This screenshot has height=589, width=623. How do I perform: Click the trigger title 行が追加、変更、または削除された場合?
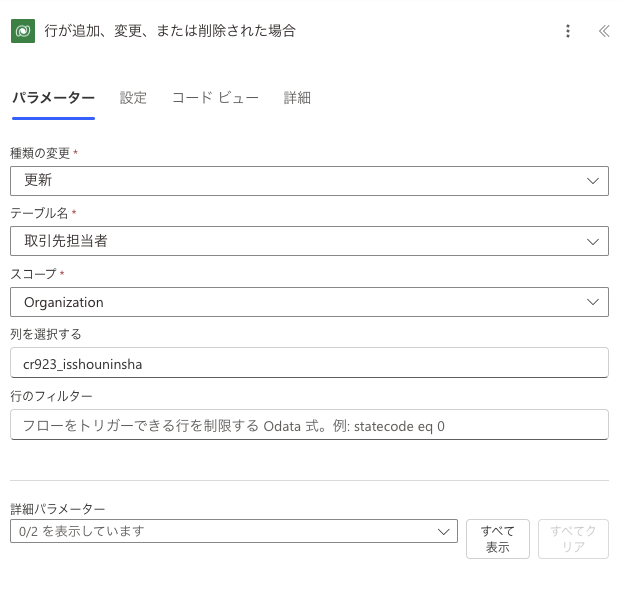[x=170, y=31]
